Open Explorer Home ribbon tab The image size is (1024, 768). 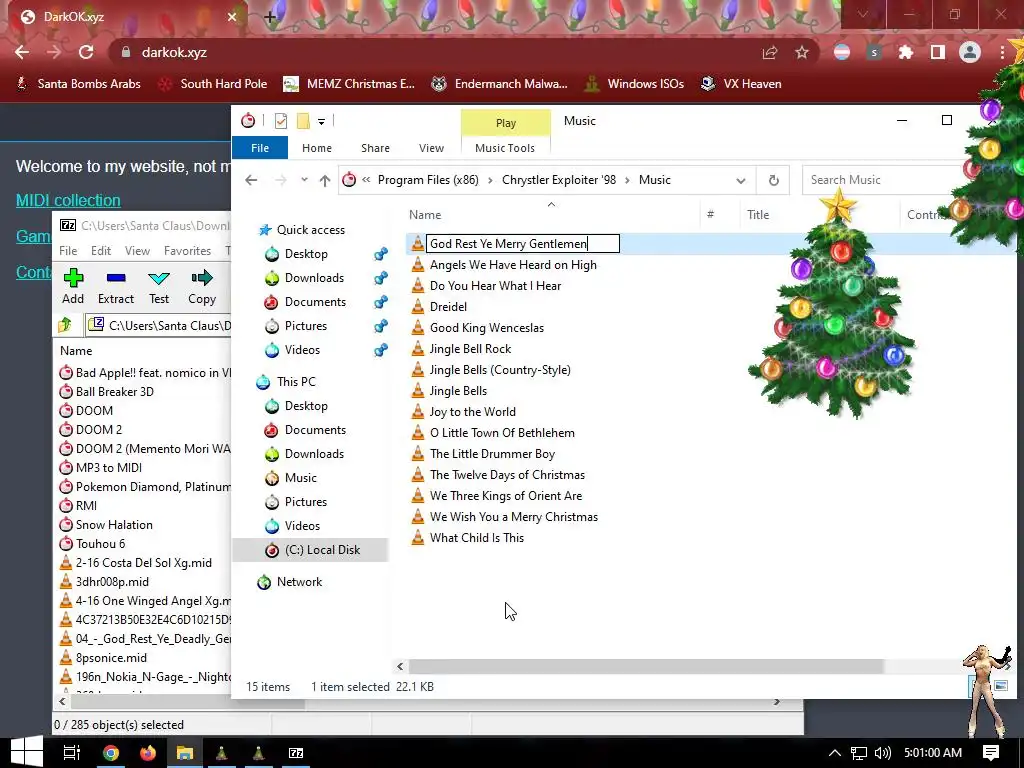click(317, 148)
